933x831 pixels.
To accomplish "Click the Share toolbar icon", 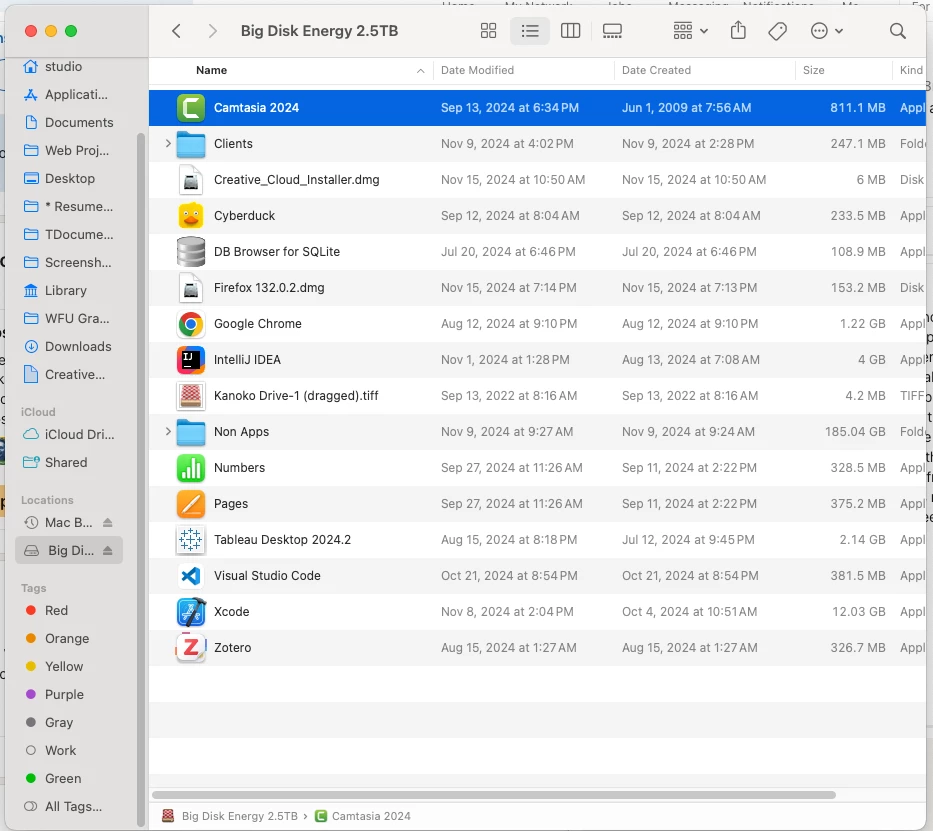I will pos(738,30).
